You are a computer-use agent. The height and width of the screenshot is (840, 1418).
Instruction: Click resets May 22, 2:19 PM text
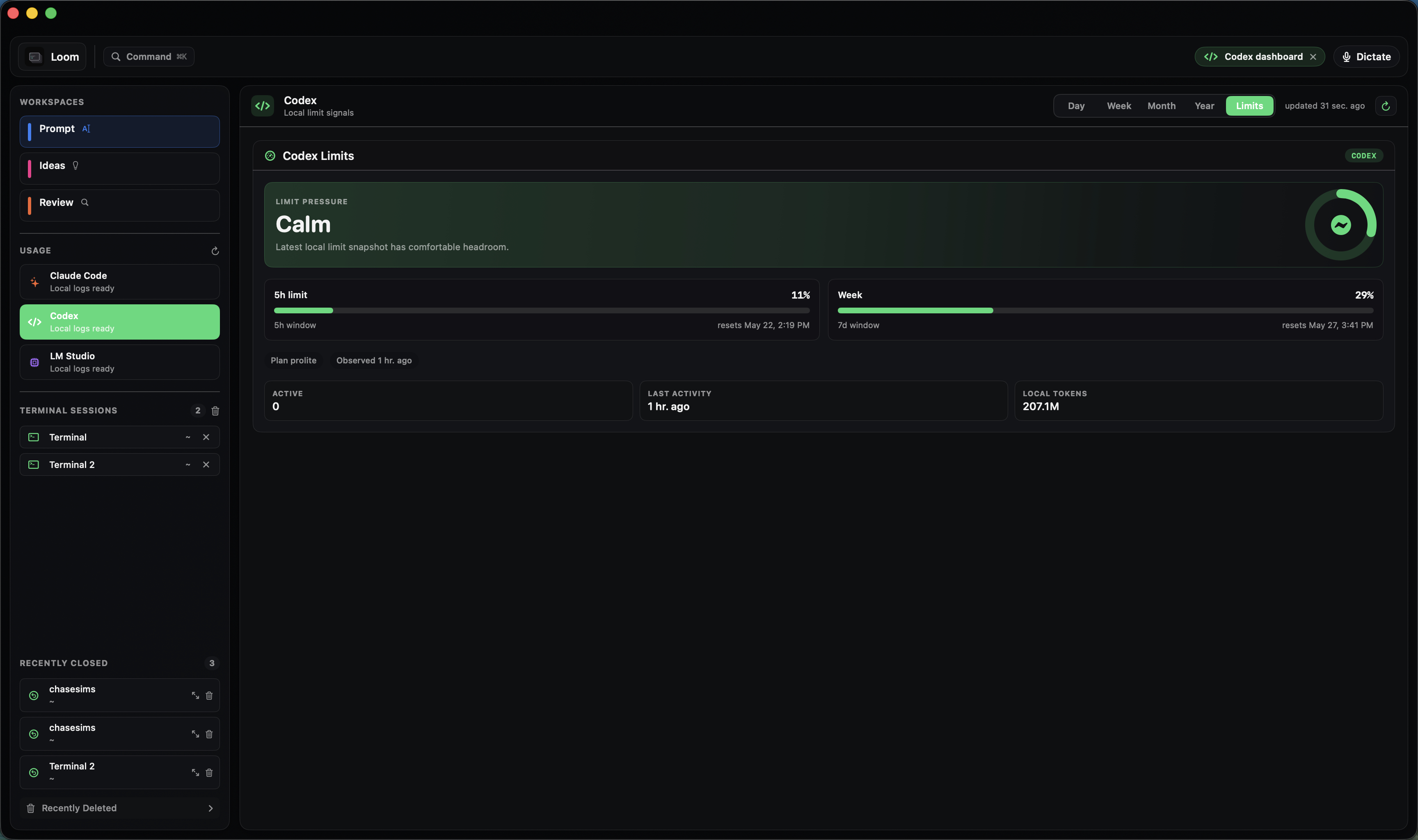point(763,325)
